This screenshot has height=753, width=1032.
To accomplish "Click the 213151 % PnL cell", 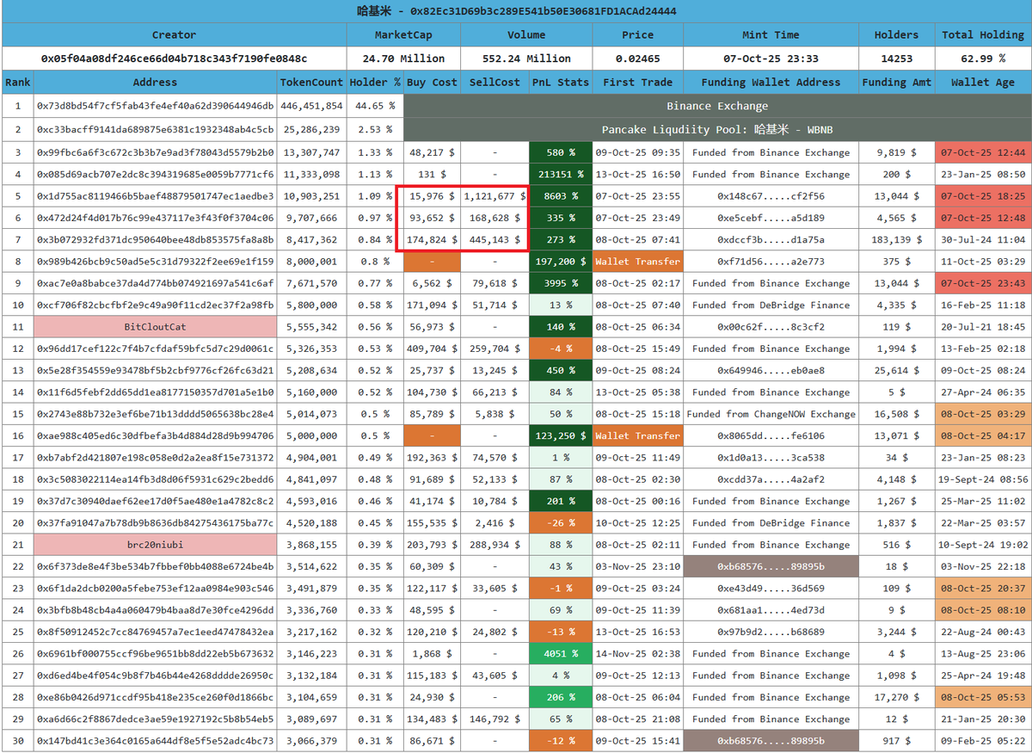I will pyautogui.click(x=559, y=174).
